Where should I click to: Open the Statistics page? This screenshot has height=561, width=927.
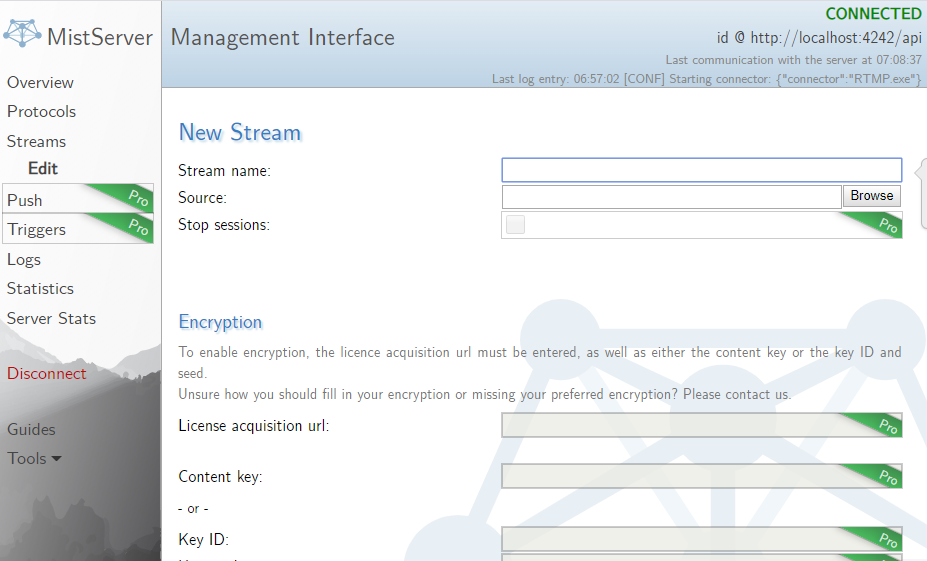point(40,288)
